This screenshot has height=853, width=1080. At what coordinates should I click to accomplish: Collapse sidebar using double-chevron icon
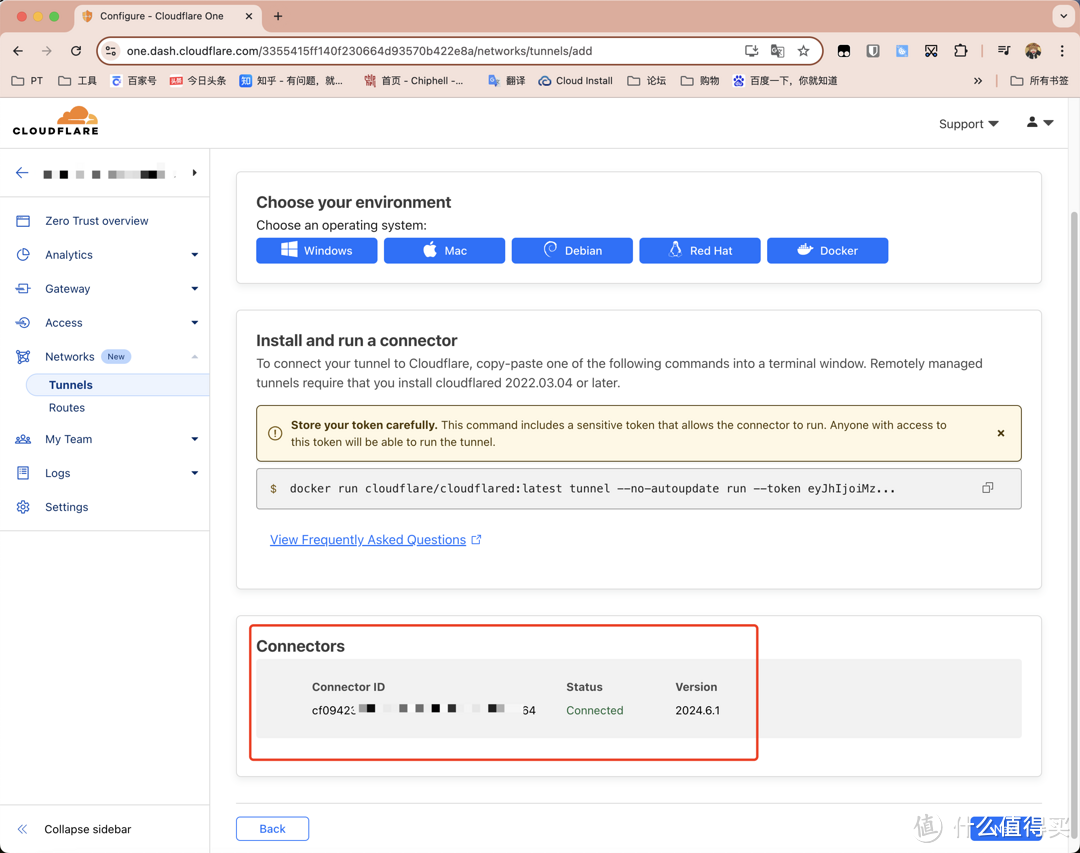coord(22,829)
